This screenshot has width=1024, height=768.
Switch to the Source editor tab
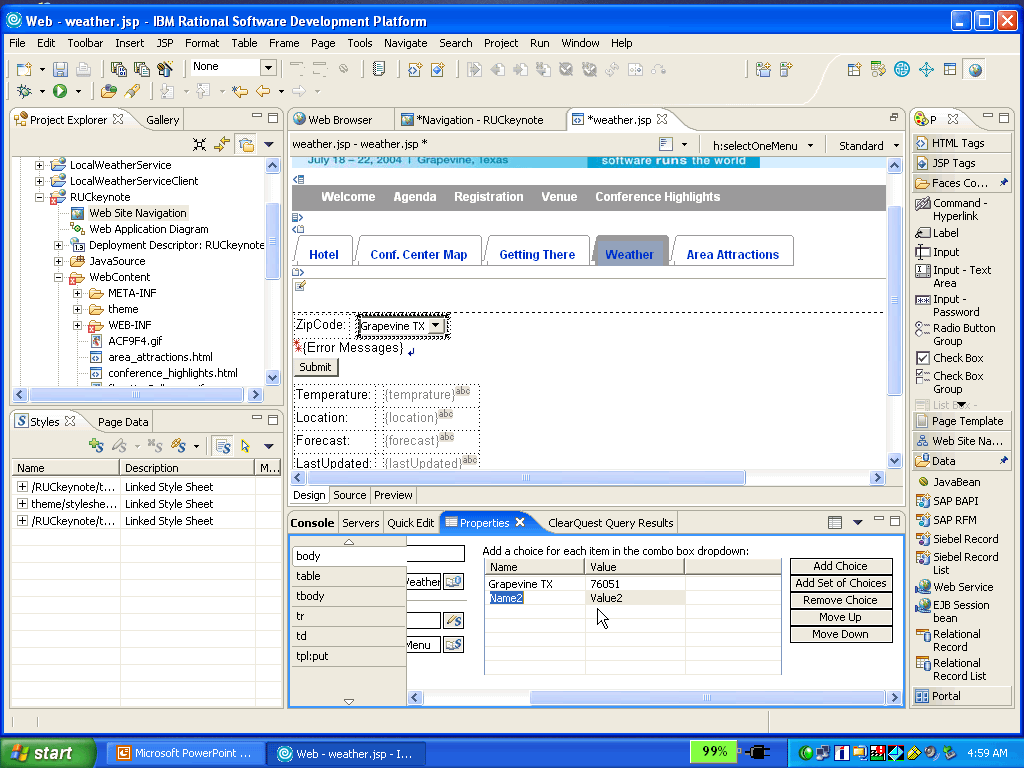[349, 495]
